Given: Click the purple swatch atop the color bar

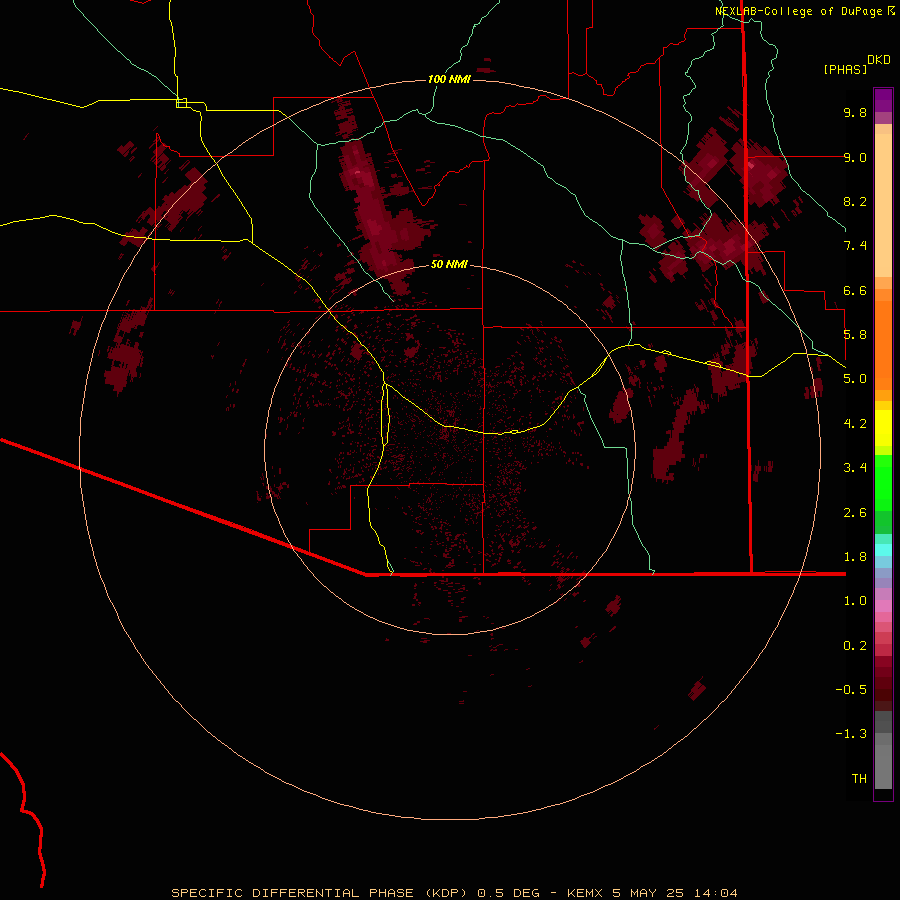Looking at the screenshot, I should [x=883, y=100].
